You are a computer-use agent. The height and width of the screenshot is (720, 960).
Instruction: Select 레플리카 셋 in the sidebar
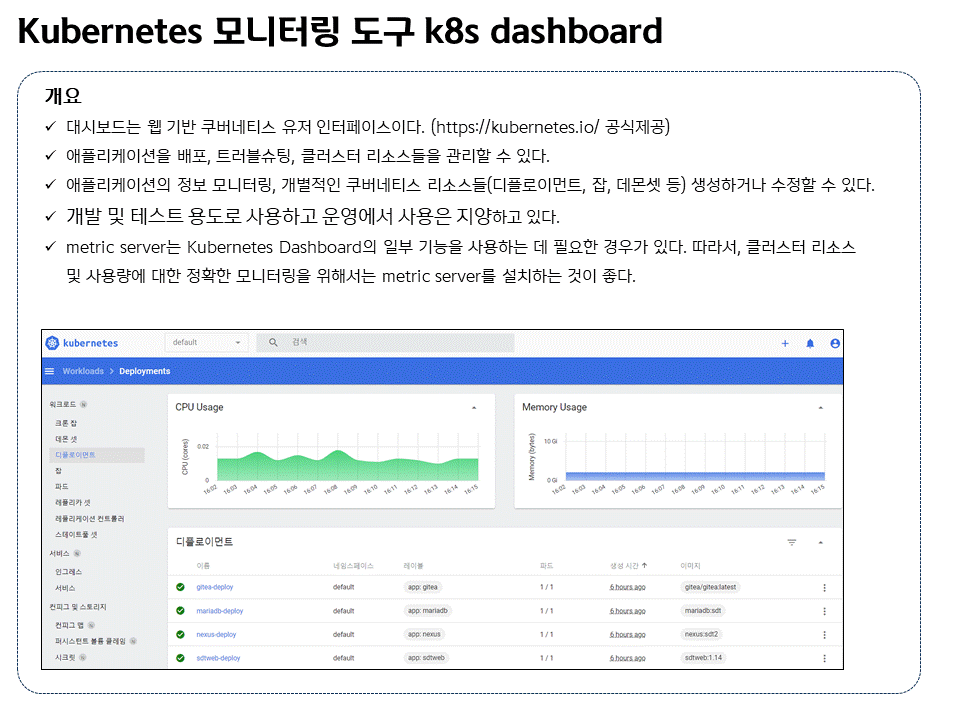tap(73, 503)
